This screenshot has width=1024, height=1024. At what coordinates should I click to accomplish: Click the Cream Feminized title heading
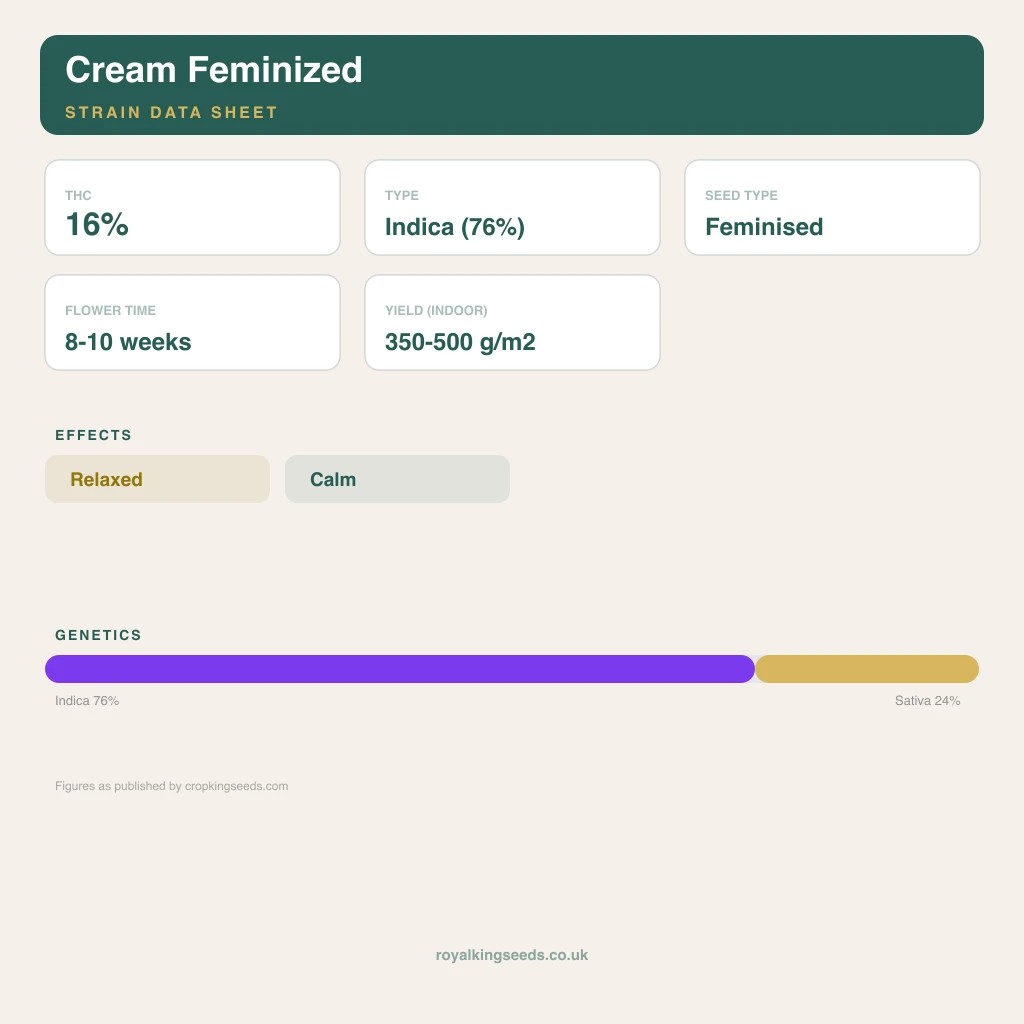(214, 69)
